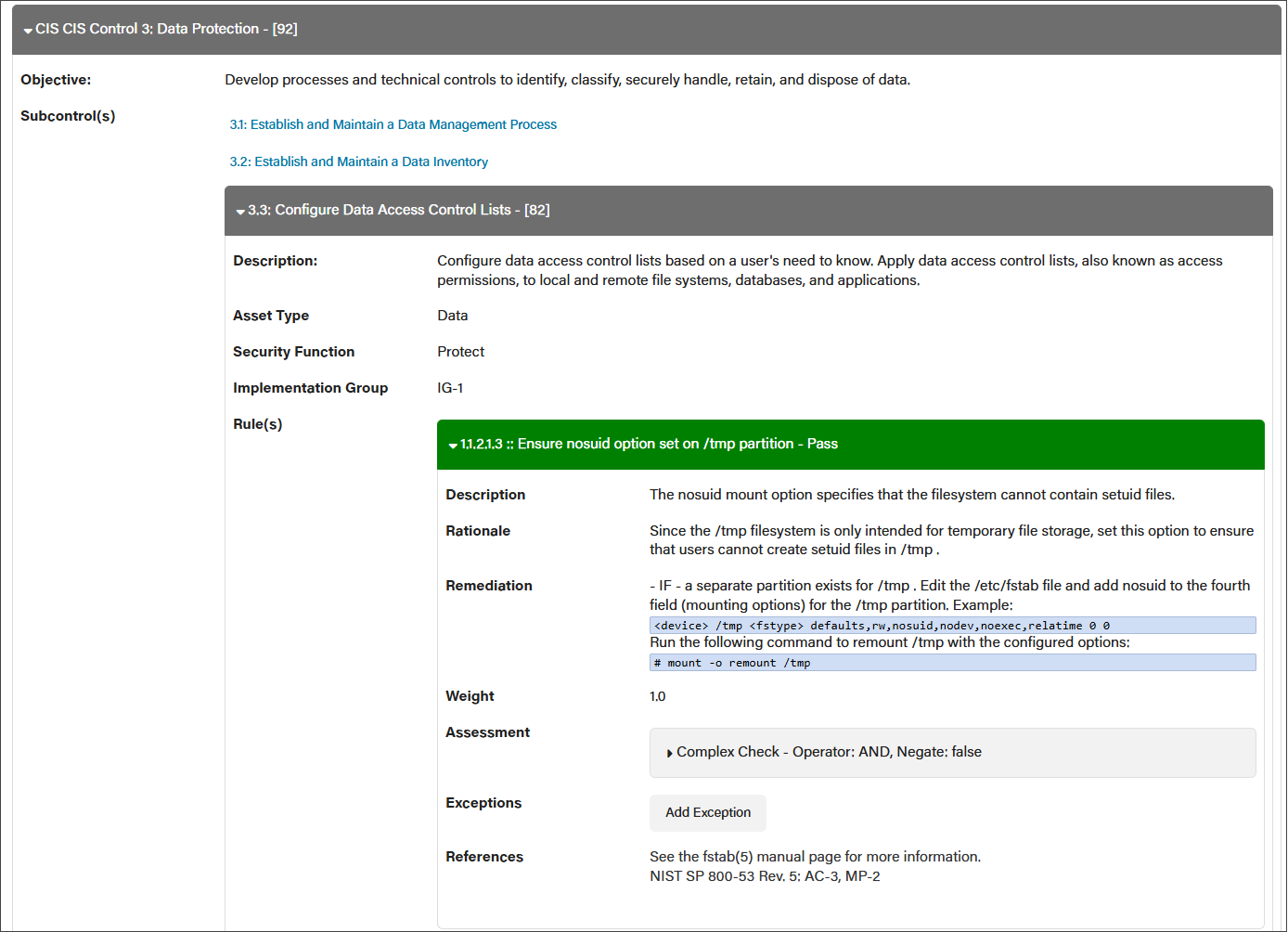Click the nosuid mount option description text
The image size is (1288, 932).
[912, 495]
